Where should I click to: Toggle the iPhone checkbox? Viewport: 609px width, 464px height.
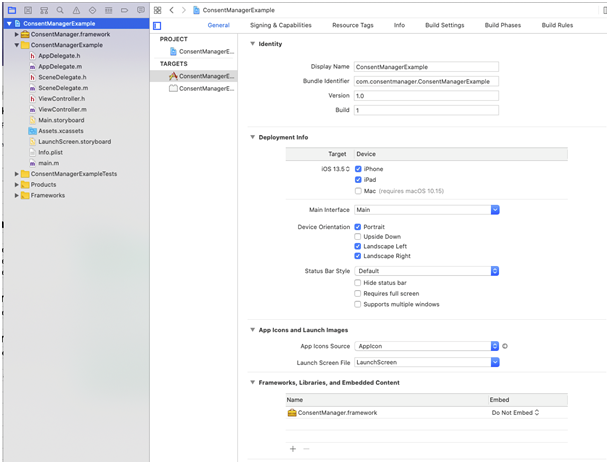[x=358, y=169]
